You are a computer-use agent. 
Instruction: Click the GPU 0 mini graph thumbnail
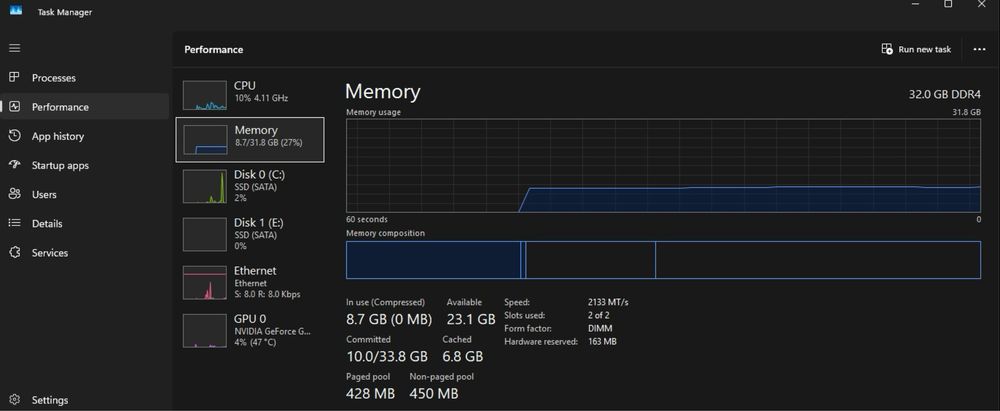(x=205, y=331)
